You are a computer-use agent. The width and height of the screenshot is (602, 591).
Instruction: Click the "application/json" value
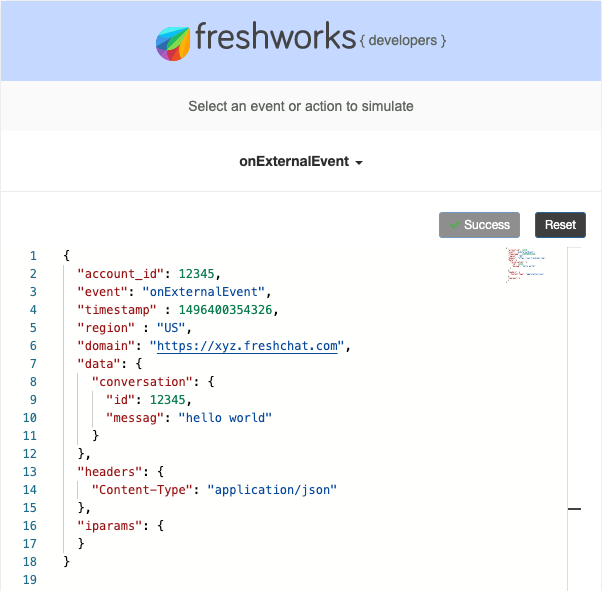(x=272, y=490)
